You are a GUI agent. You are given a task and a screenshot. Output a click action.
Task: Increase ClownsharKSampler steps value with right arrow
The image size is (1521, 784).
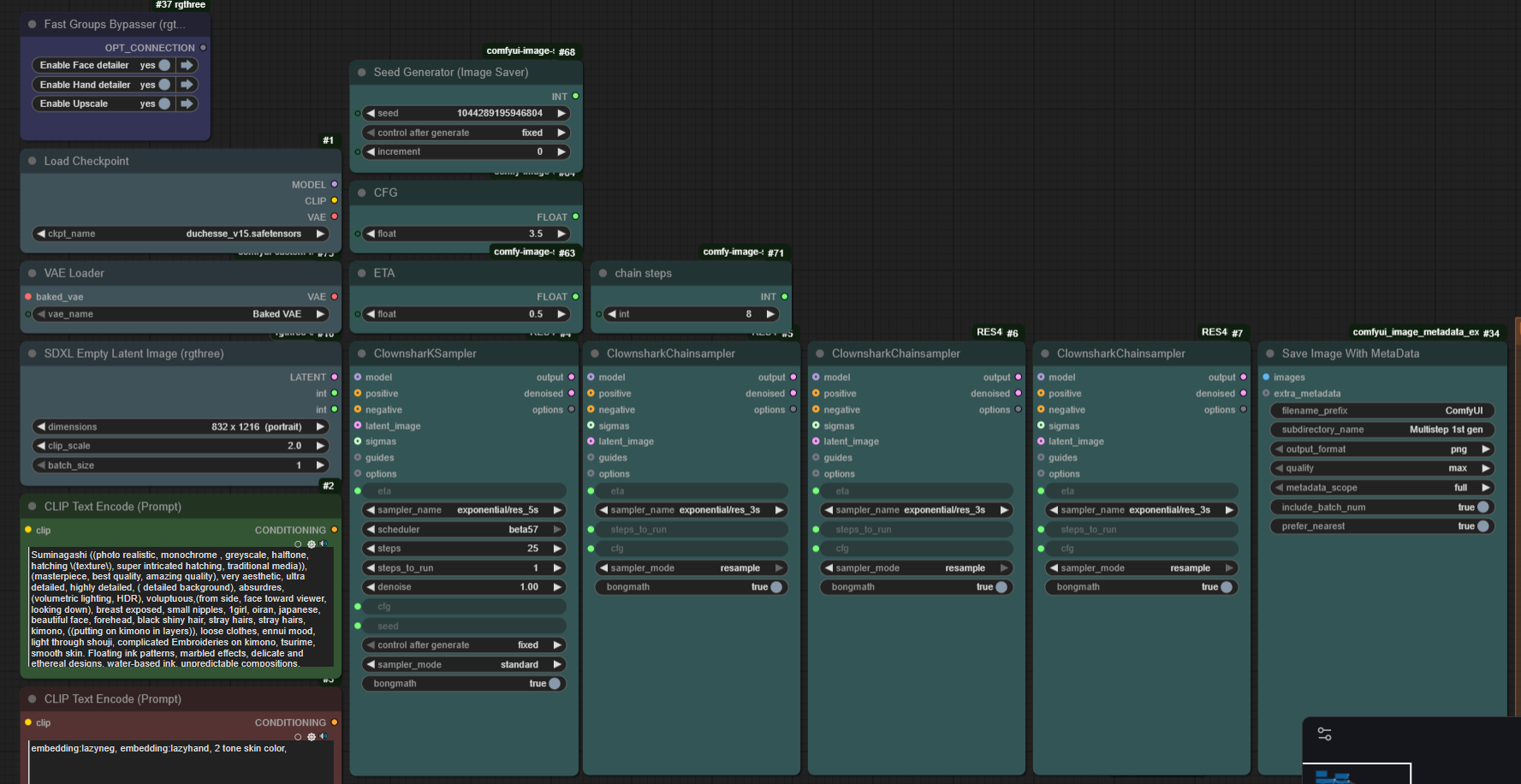click(557, 549)
